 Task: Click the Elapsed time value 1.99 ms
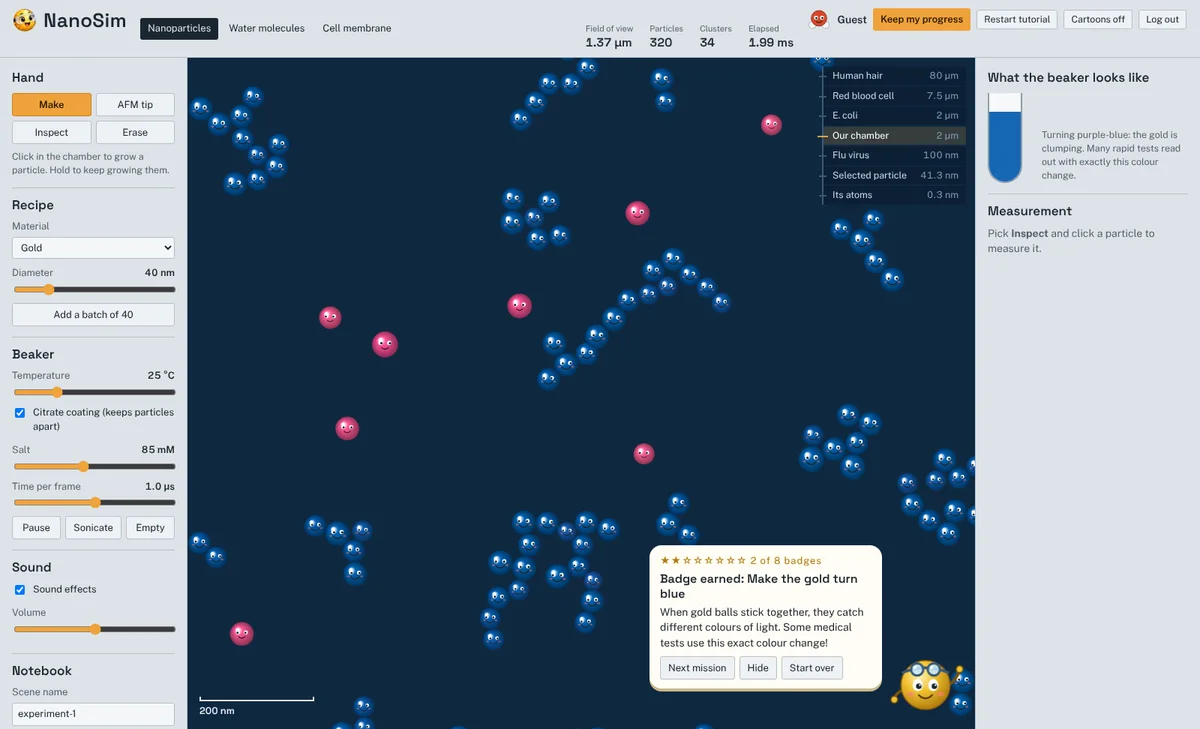click(x=771, y=43)
